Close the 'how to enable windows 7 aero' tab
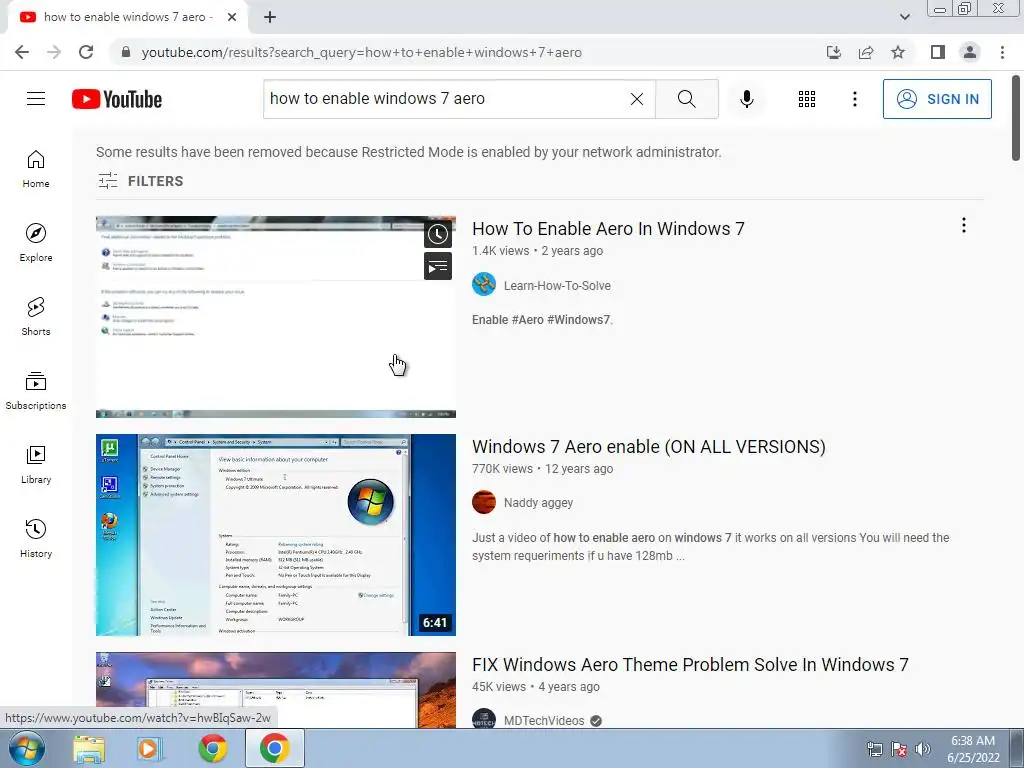 232,17
